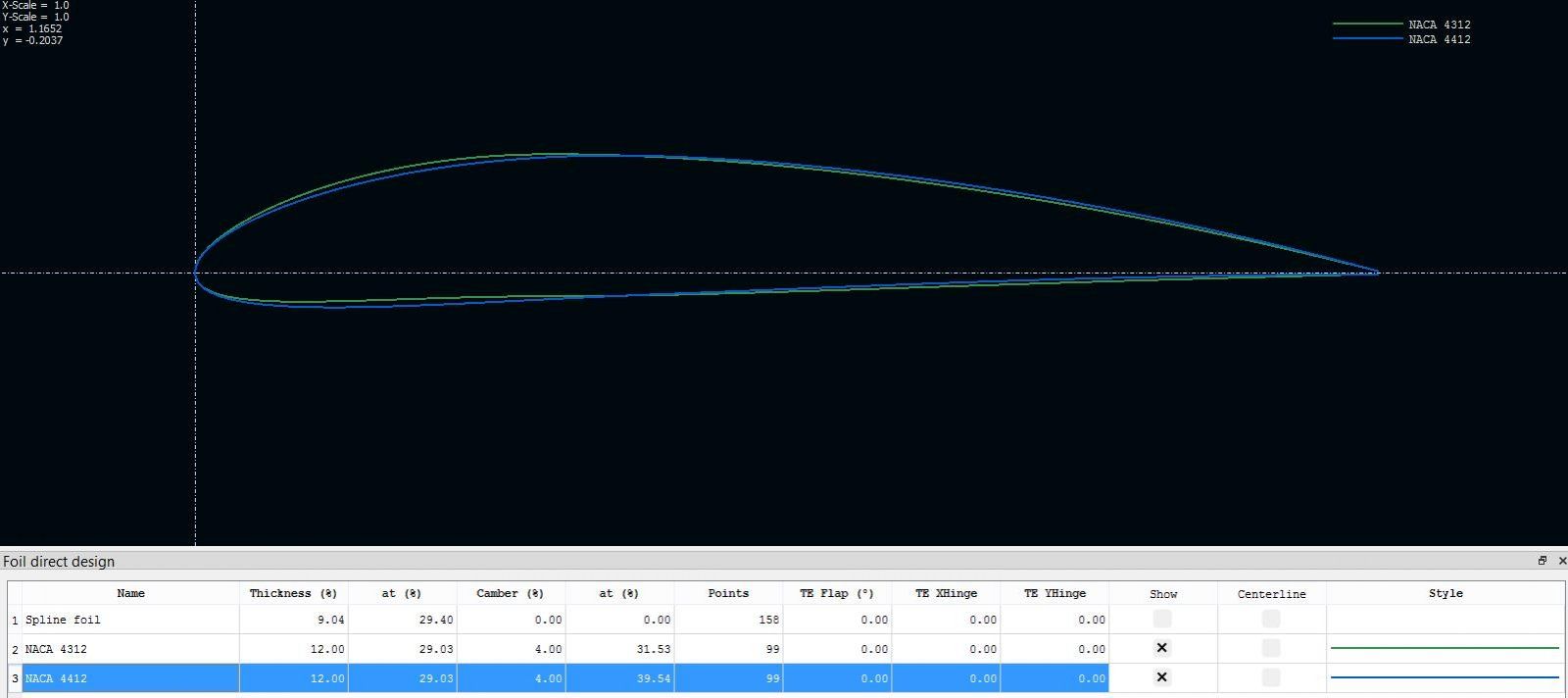
Task: Hide NACA 4412 using its Show checkbox
Action: click(1162, 677)
